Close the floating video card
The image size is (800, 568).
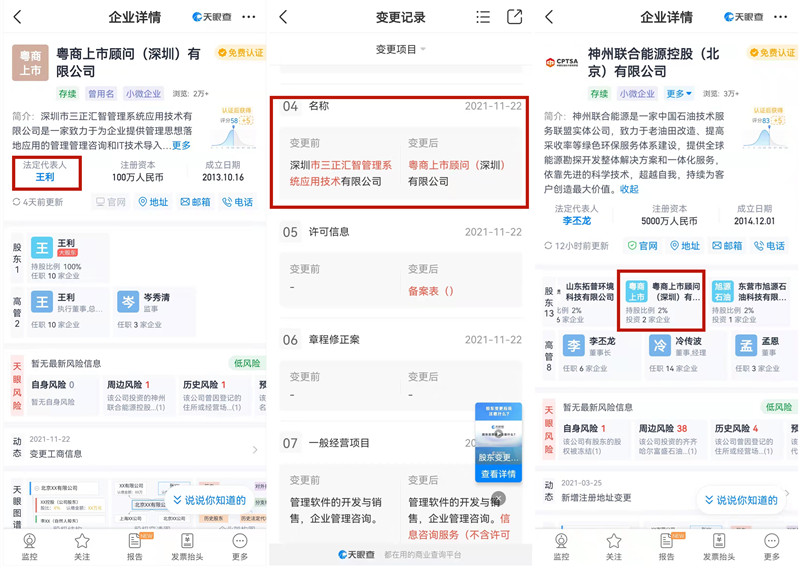tap(499, 498)
